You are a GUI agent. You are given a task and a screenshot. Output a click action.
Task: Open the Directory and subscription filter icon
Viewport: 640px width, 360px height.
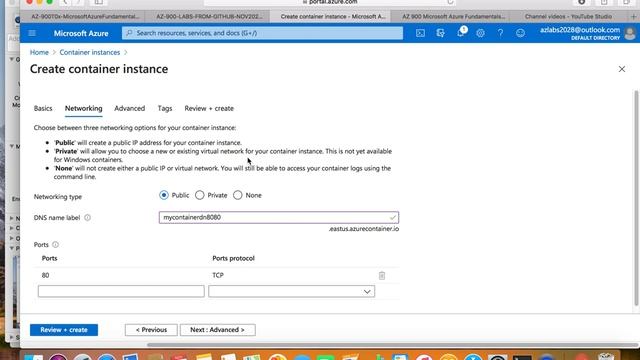coord(440,33)
